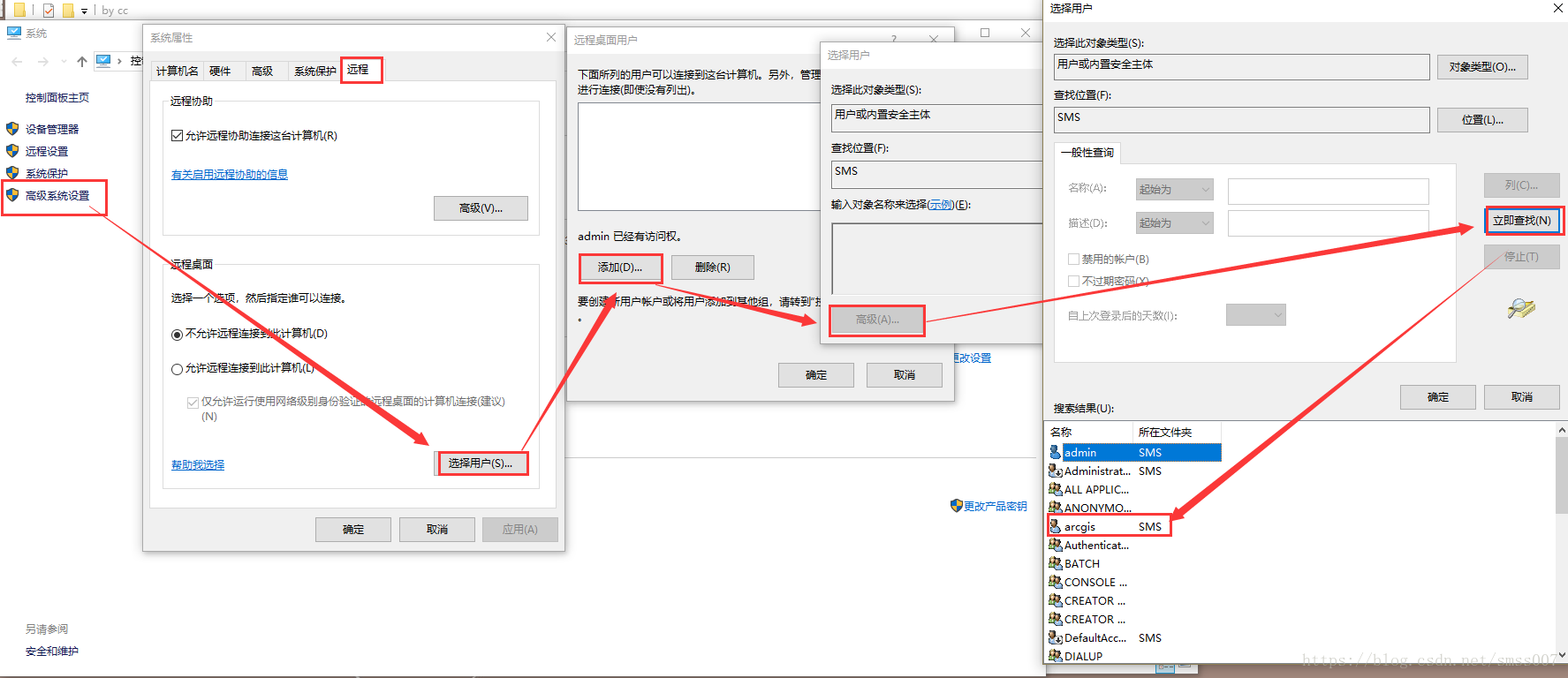Click the shield icon next to sidebar 系统保护

tap(12, 172)
